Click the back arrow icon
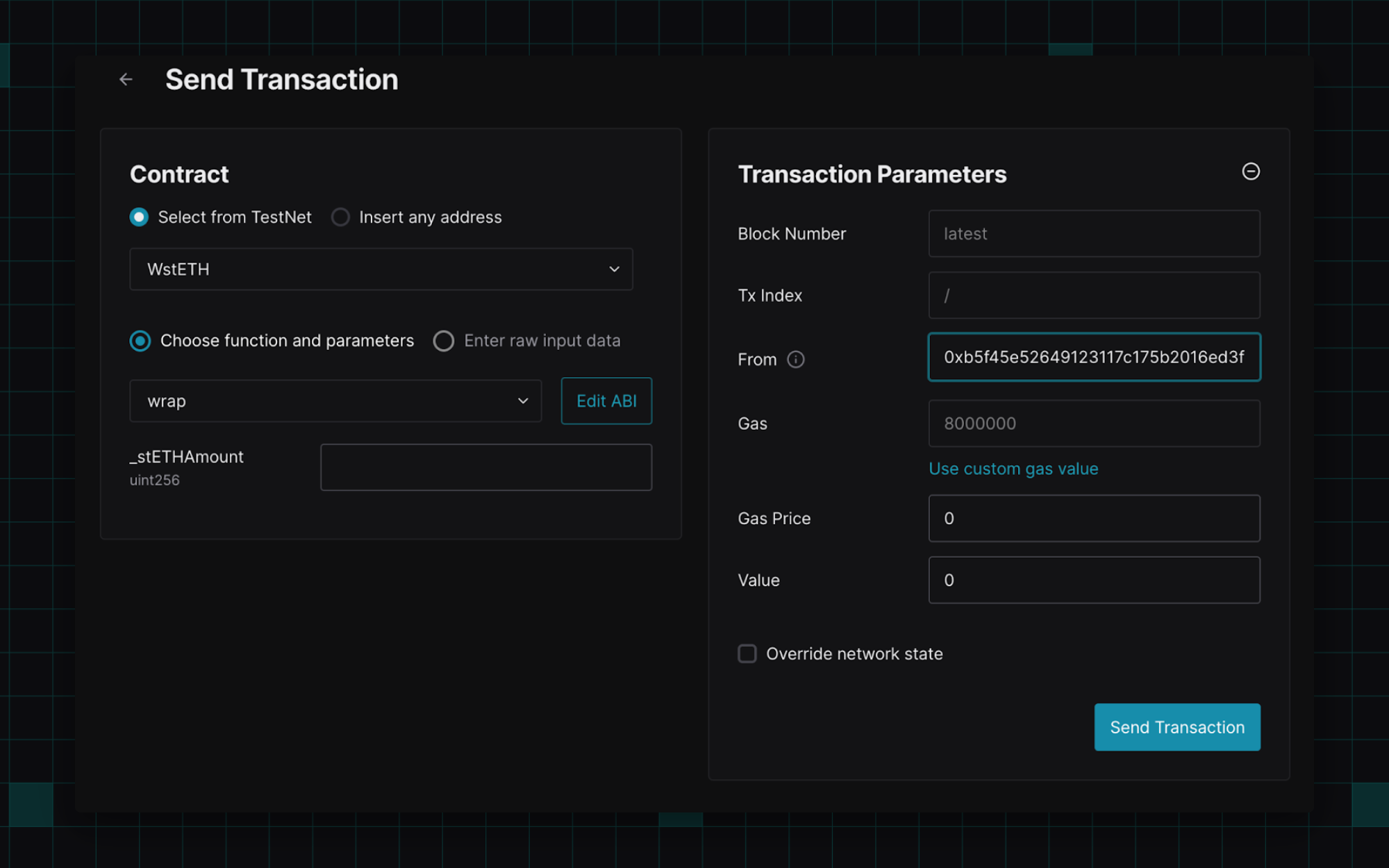This screenshot has height=868, width=1389. [126, 80]
